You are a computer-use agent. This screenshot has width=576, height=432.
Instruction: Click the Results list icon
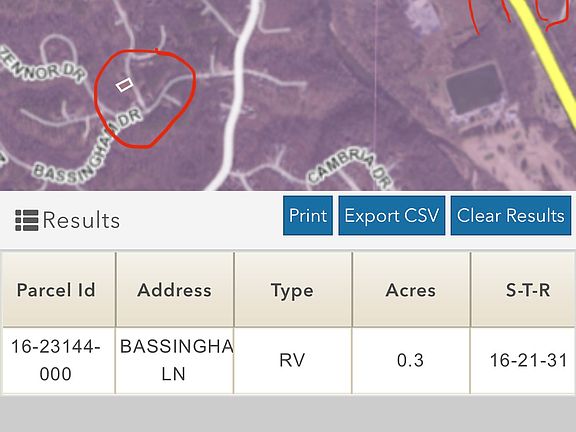(x=26, y=220)
